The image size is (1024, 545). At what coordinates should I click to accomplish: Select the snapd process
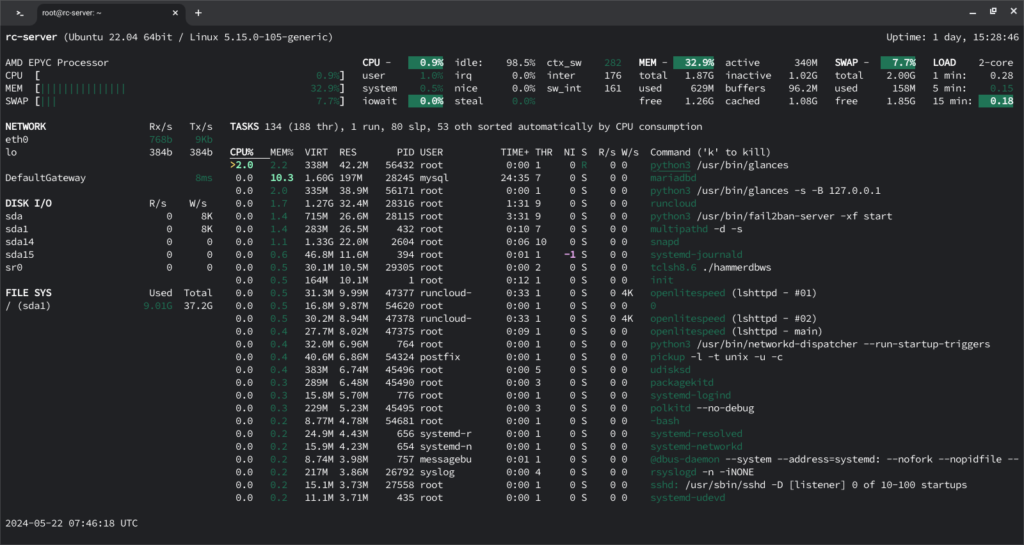point(664,242)
